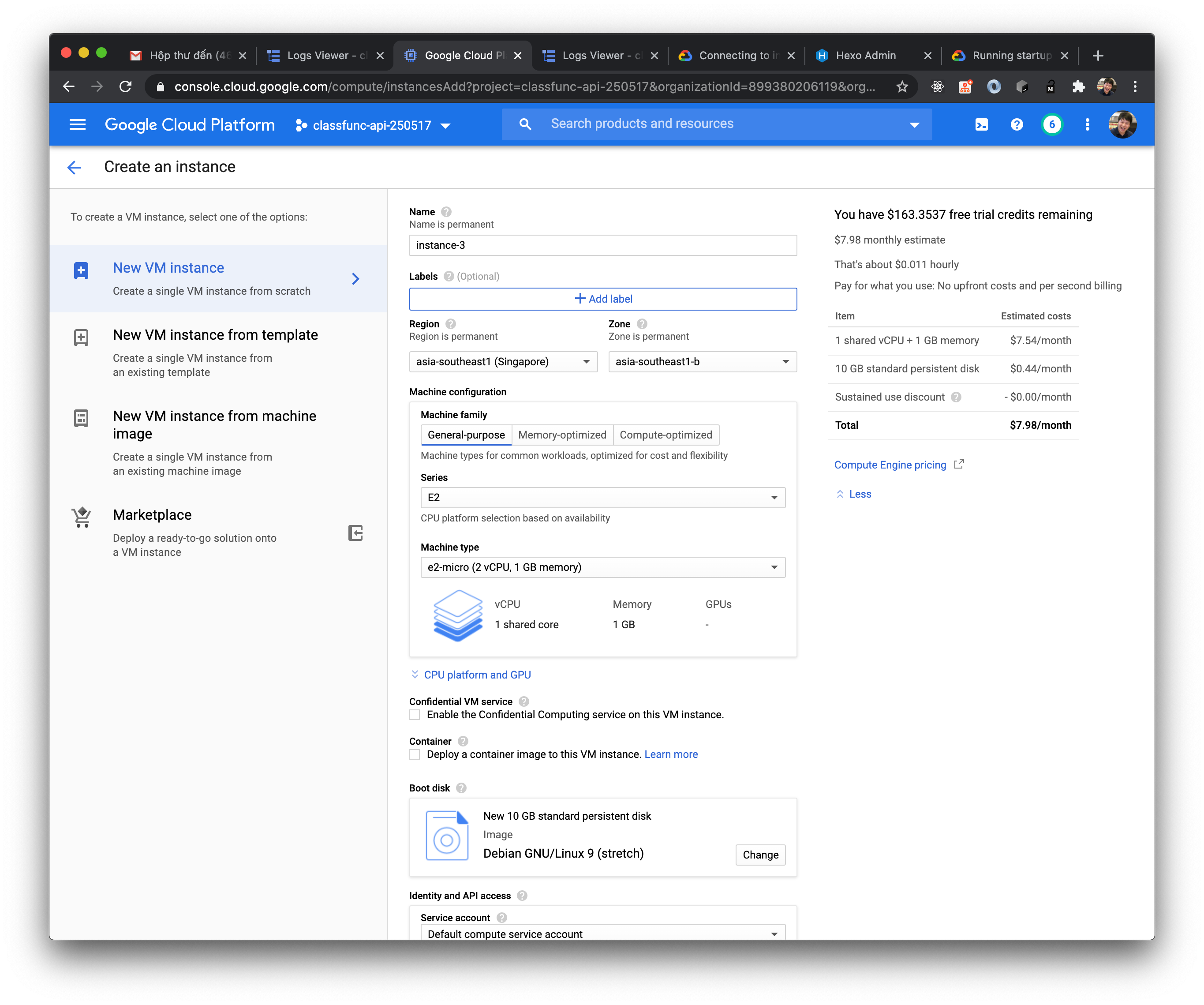Click the Marketplace cart icon
1204x1005 pixels.
tap(82, 517)
